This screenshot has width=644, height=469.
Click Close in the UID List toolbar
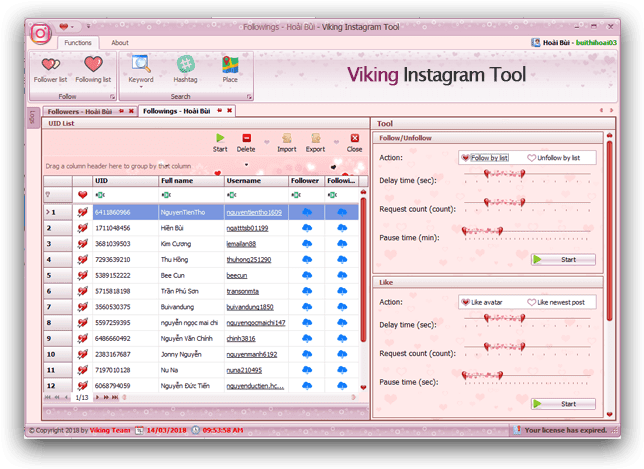click(x=354, y=143)
